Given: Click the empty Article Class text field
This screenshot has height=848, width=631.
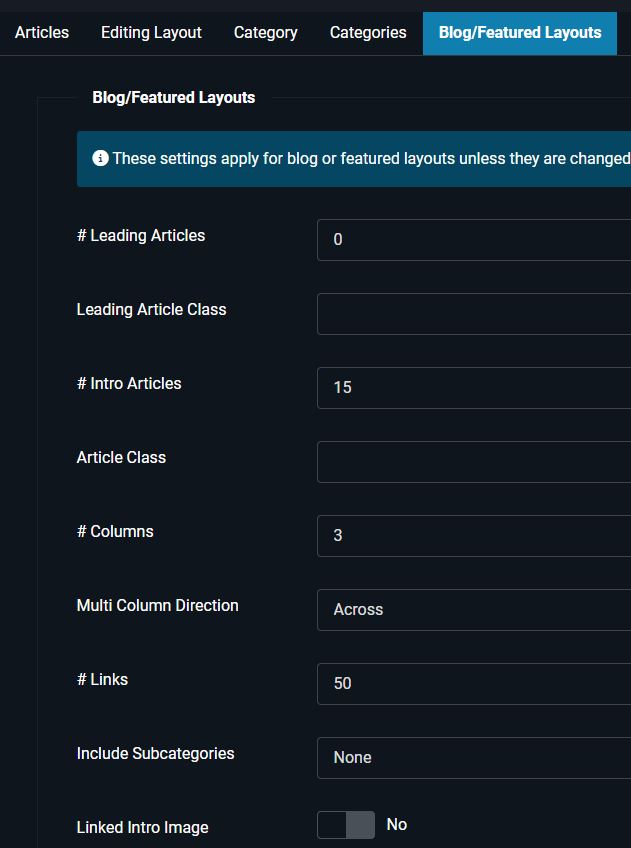Looking at the screenshot, I should tap(472, 461).
